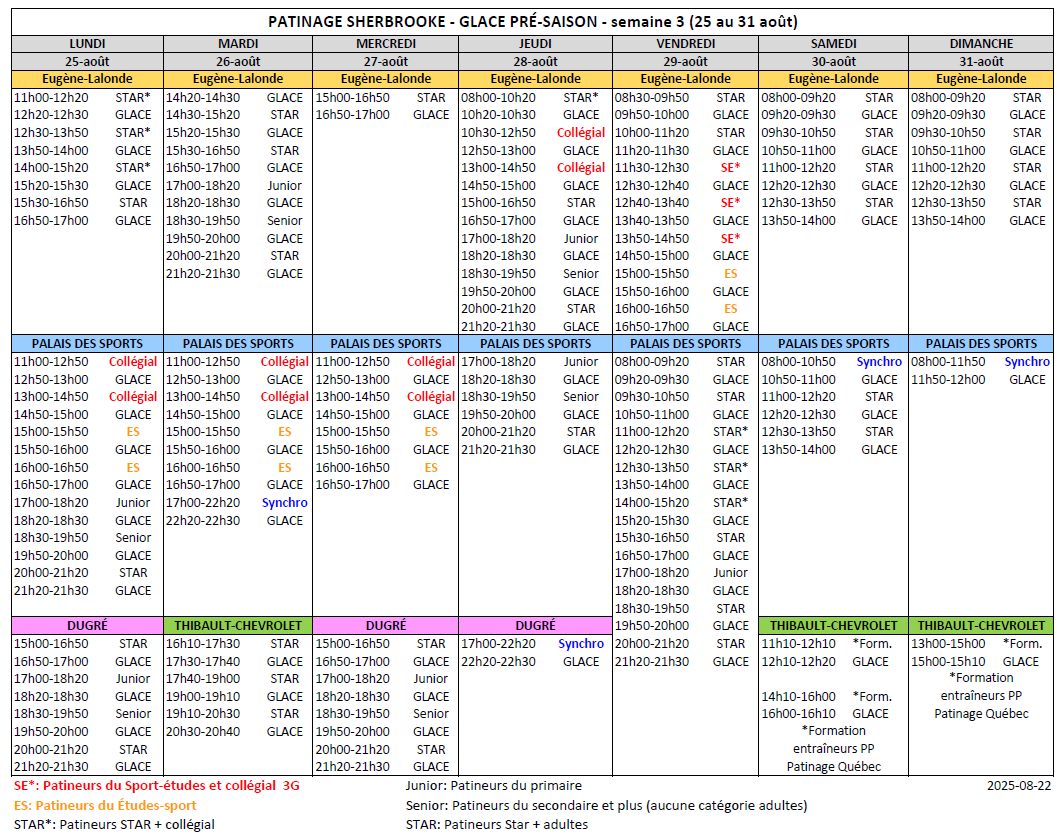
Task: Click the red Collégial label beside 10h30-12h50
Action: click(581, 133)
